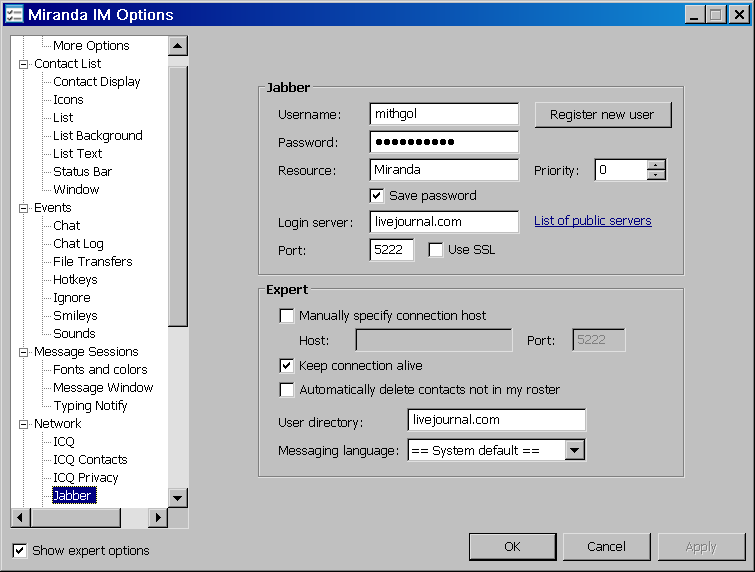
Task: Click the Resource input field
Action: (444, 170)
